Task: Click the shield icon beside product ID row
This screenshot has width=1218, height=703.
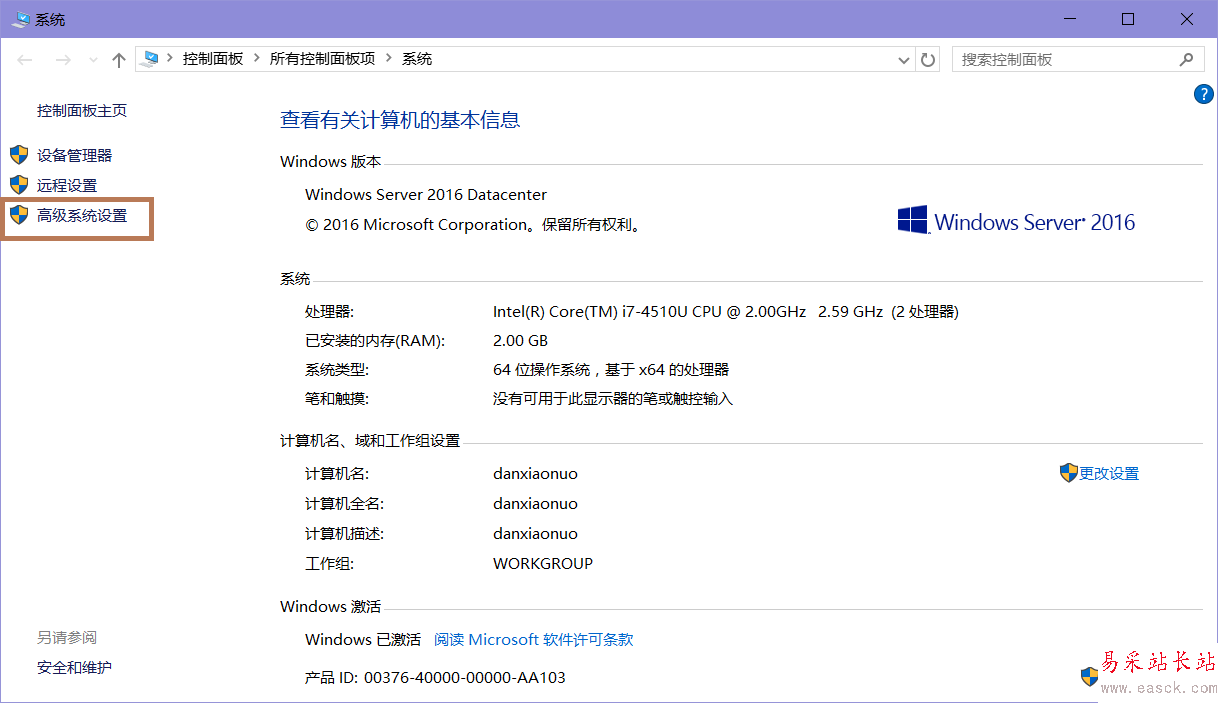Action: (1090, 677)
